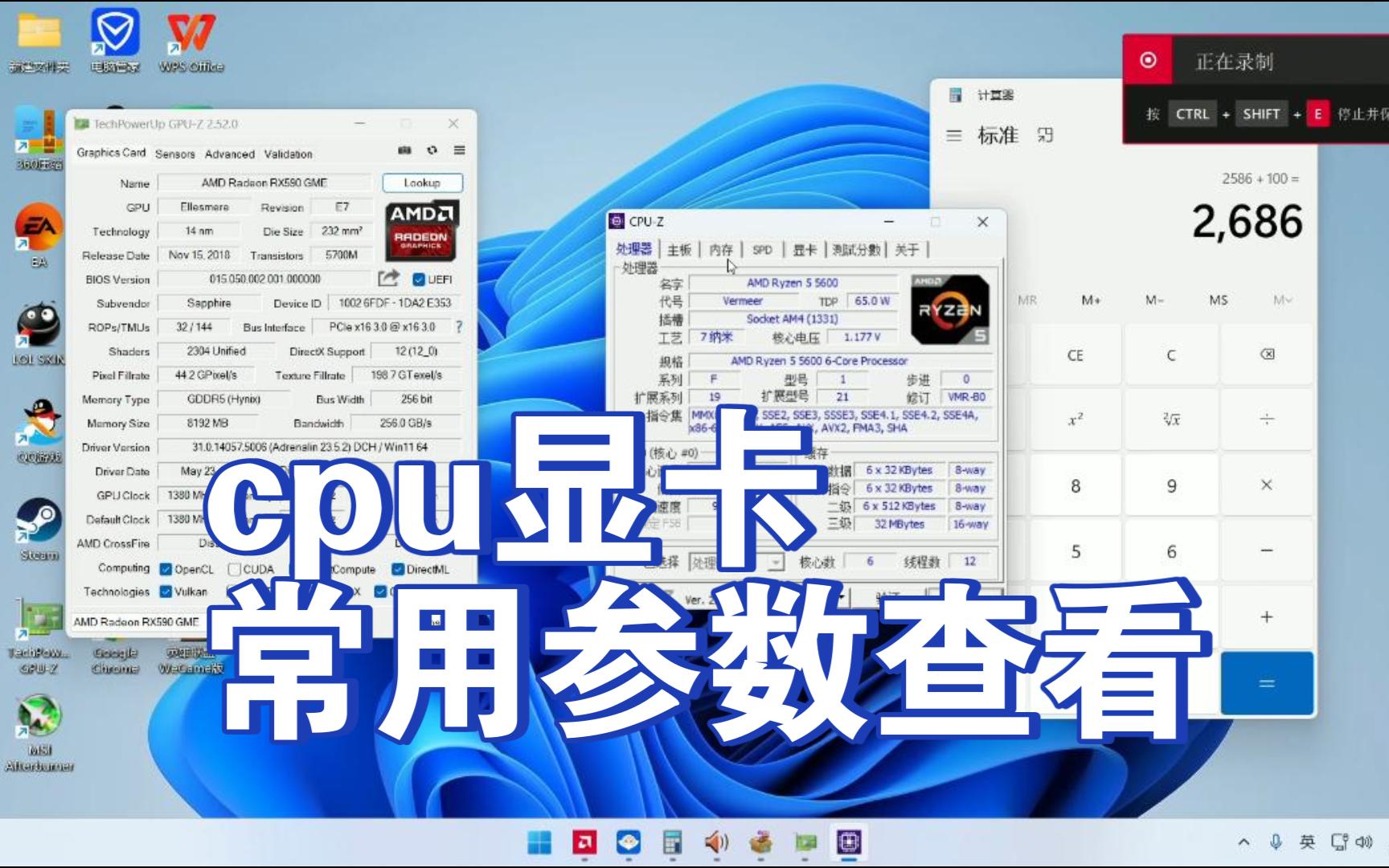Open the GPU-Z Validation tab

[x=289, y=154]
